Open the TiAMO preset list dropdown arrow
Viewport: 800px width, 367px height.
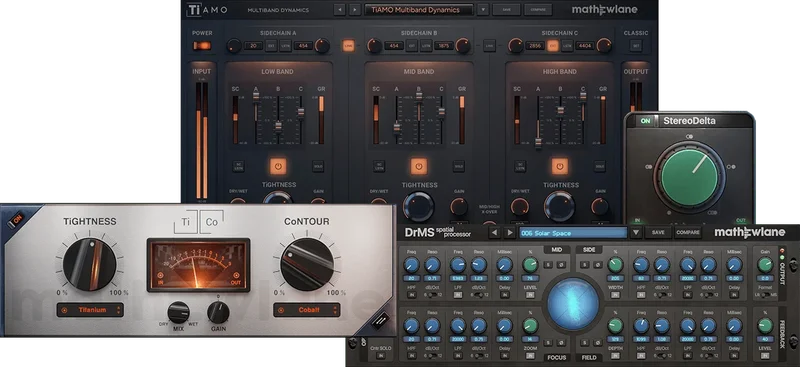tap(483, 10)
